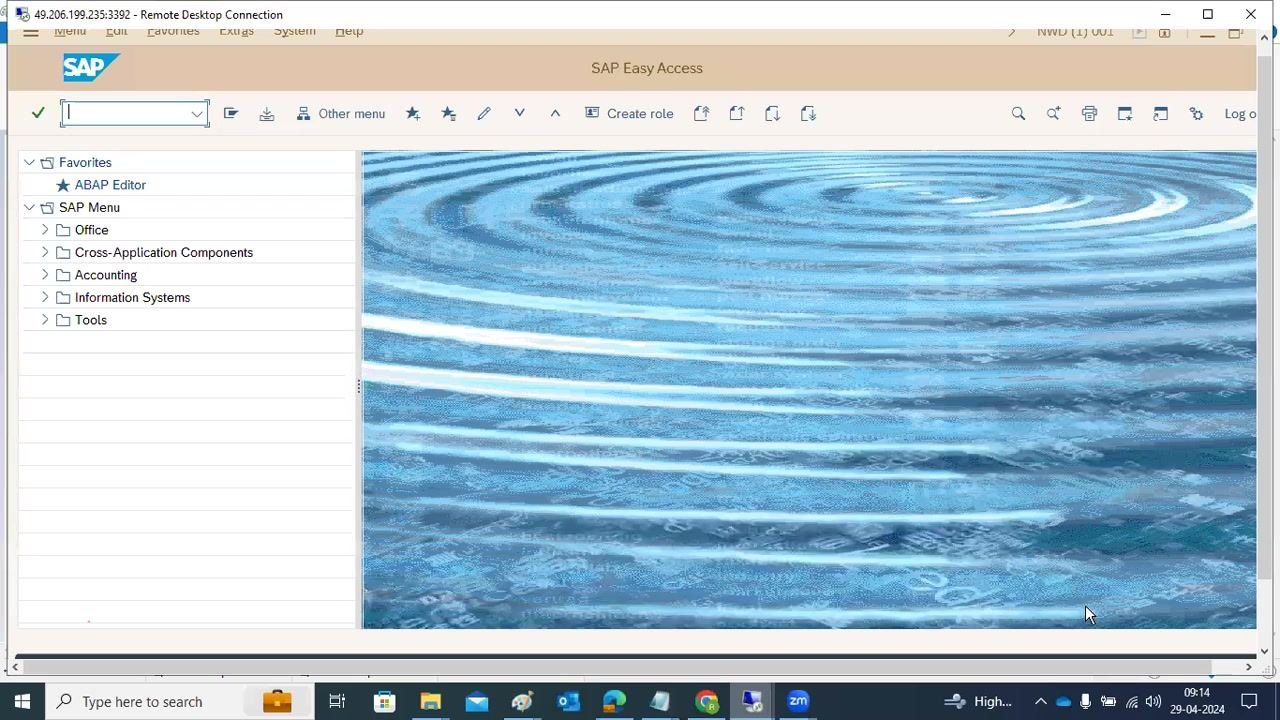This screenshot has height=720, width=1280.
Task: Collapse the SAP Menu tree node
Action: 29,207
